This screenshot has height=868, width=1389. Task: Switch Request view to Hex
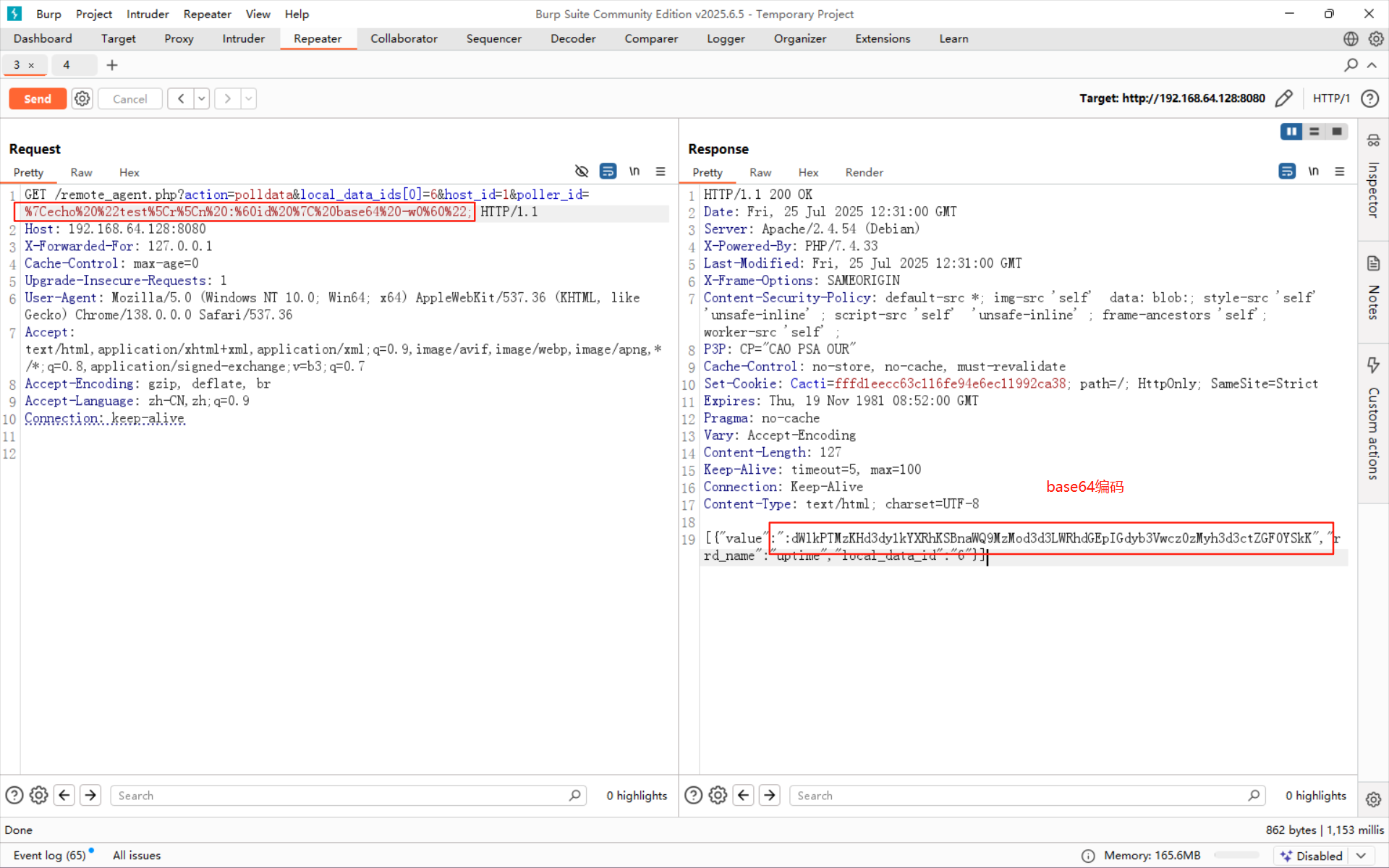[129, 172]
